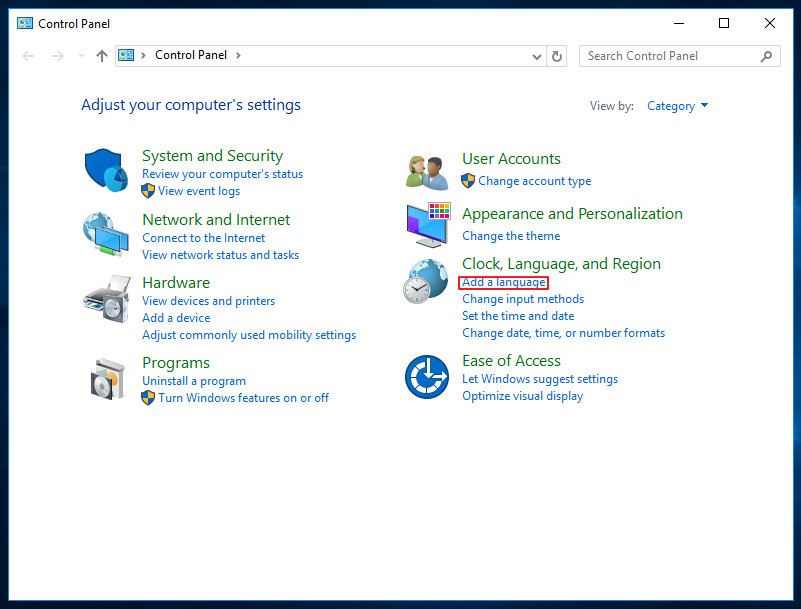Click Add a device
The height and width of the screenshot is (609, 801).
pyautogui.click(x=176, y=317)
